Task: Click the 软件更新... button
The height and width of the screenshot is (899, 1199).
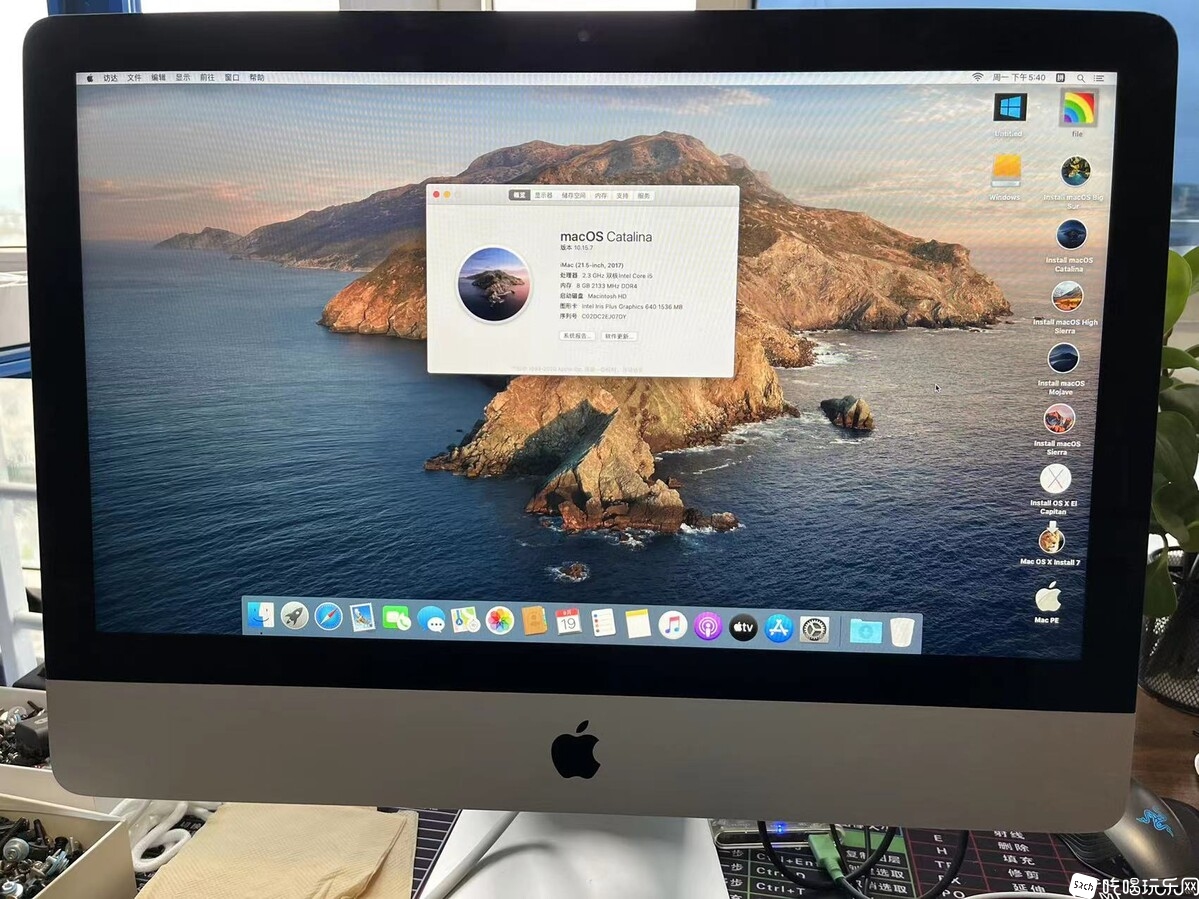Action: (x=619, y=336)
